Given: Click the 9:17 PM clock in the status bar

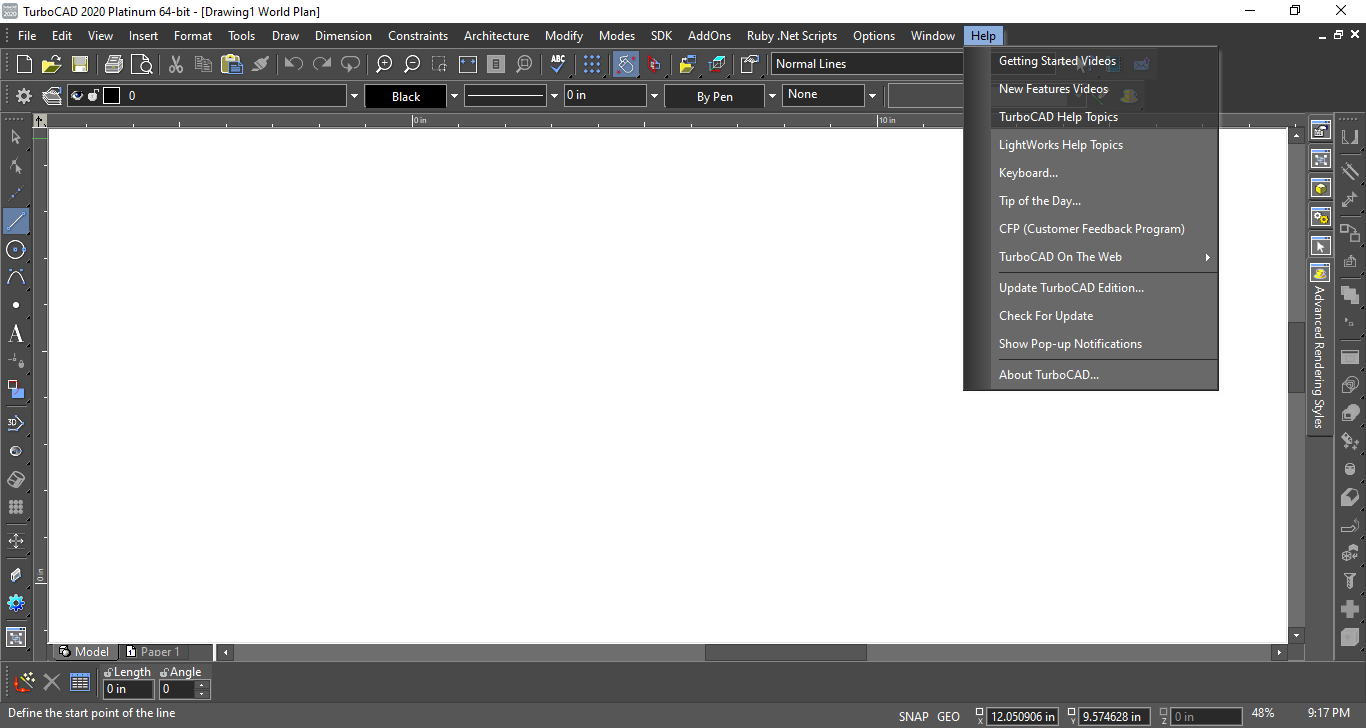Looking at the screenshot, I should (x=1328, y=713).
